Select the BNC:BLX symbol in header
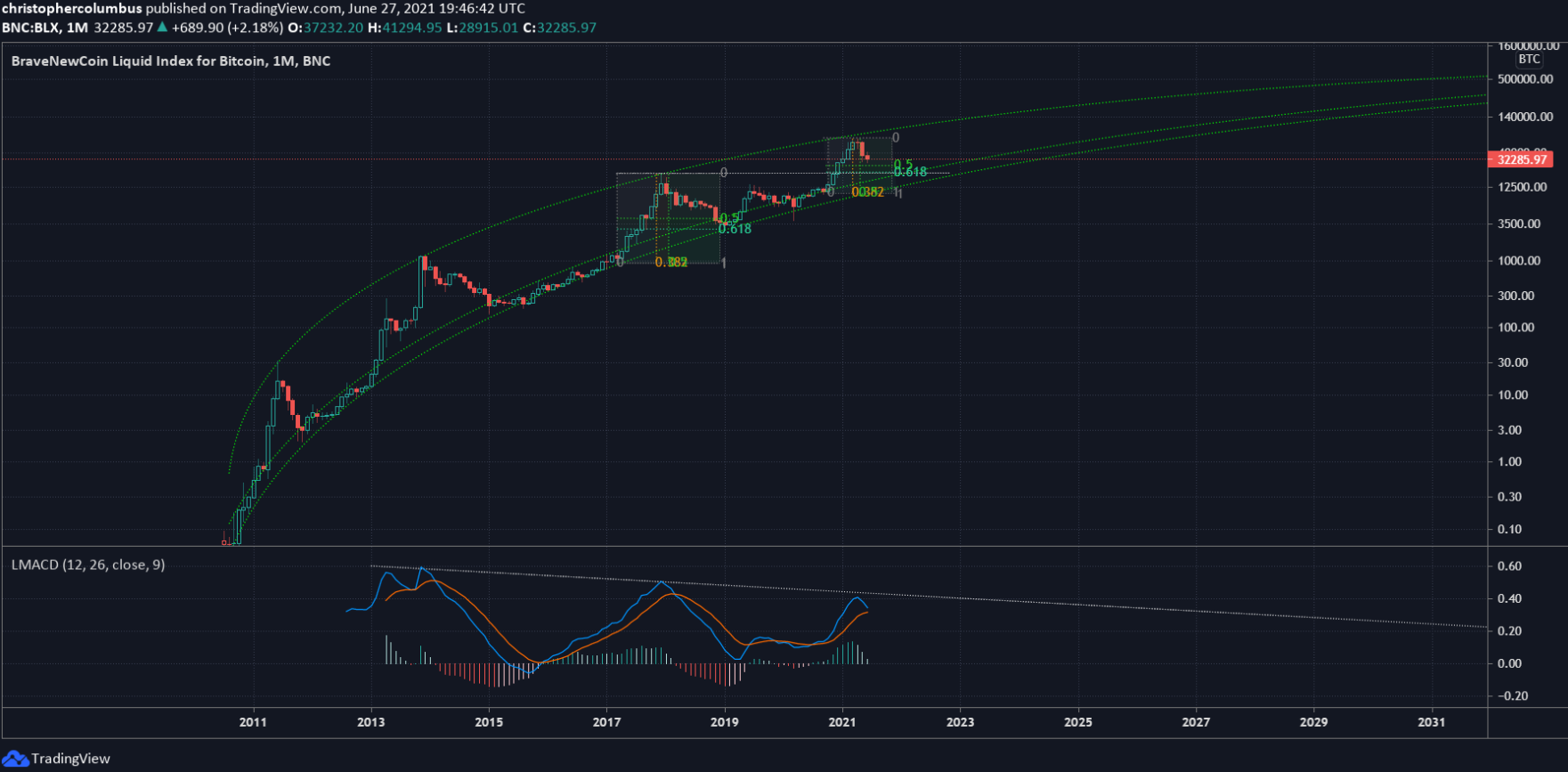Screen dimensions: 1568x772 30,28
